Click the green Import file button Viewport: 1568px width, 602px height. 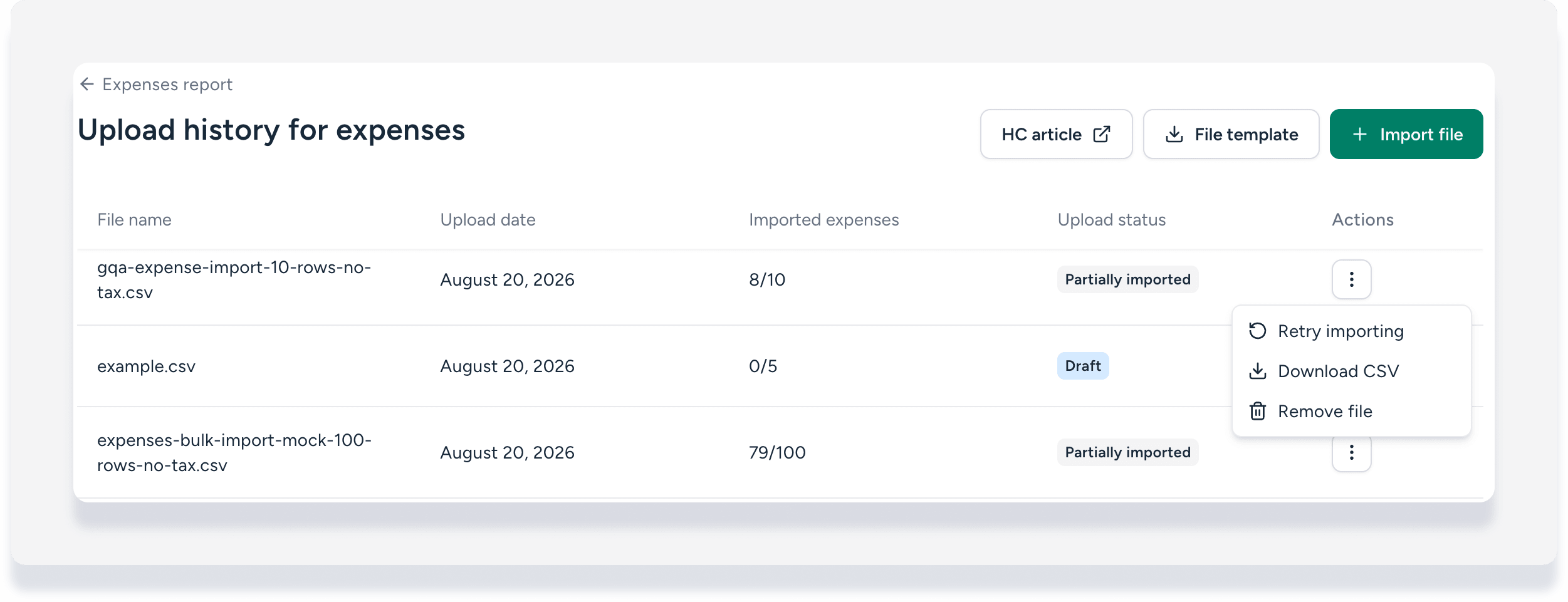coord(1406,134)
